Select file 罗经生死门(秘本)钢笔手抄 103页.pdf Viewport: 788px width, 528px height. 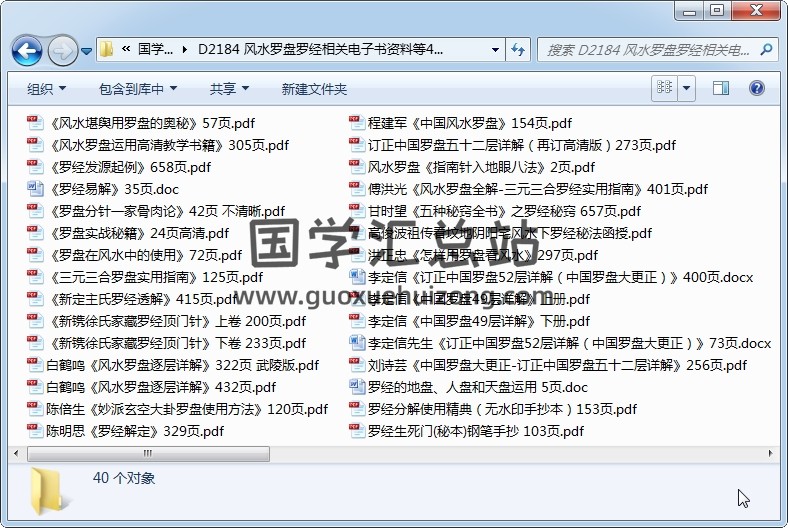[x=466, y=431]
